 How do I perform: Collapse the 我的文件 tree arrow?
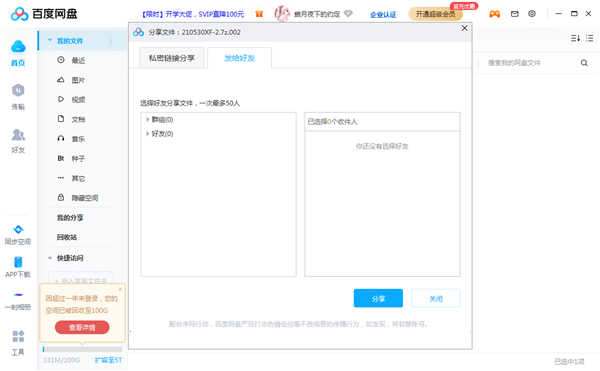[50, 40]
